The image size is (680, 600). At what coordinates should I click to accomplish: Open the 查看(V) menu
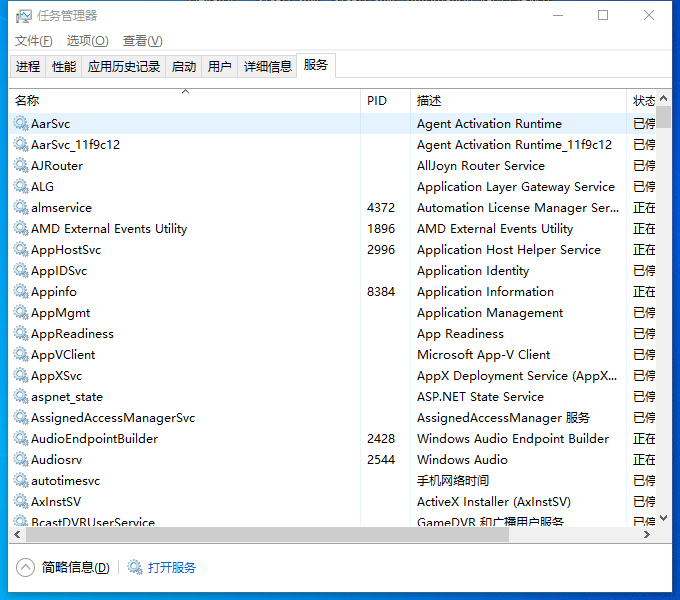point(142,41)
